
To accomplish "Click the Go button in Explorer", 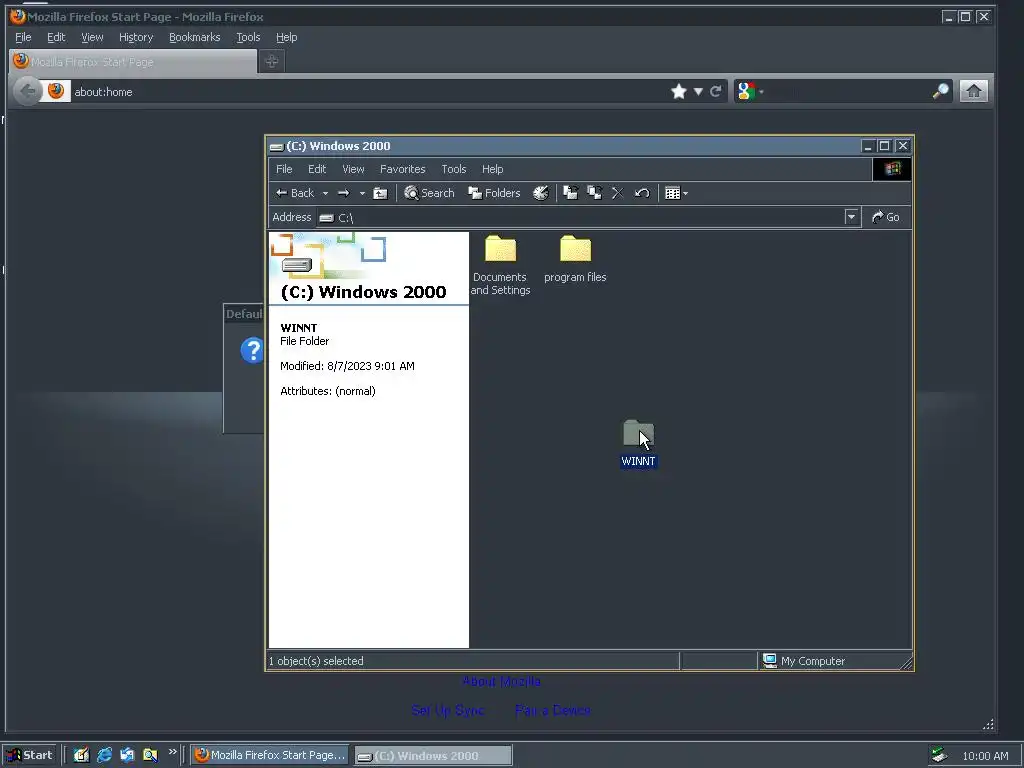I will click(x=886, y=217).
